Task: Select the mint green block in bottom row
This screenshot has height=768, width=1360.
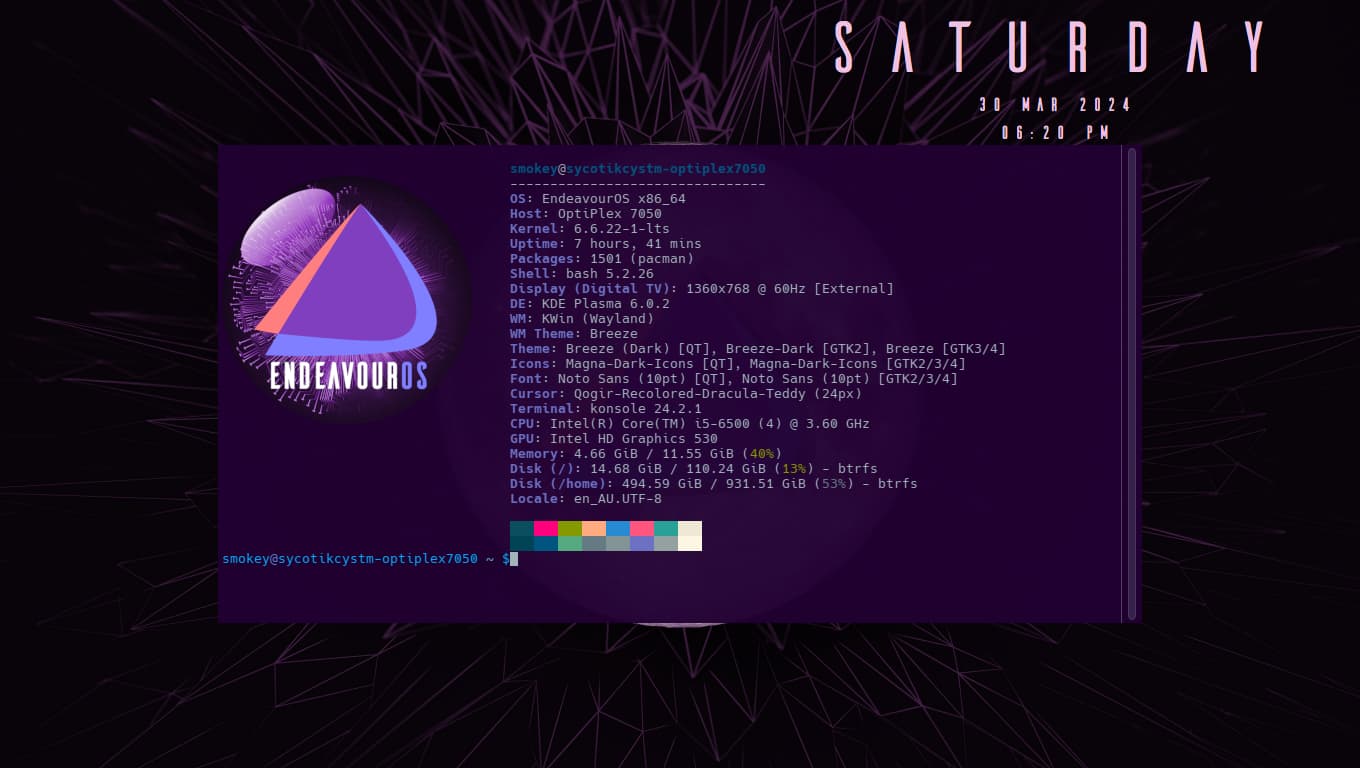Action: pyautogui.click(x=569, y=543)
